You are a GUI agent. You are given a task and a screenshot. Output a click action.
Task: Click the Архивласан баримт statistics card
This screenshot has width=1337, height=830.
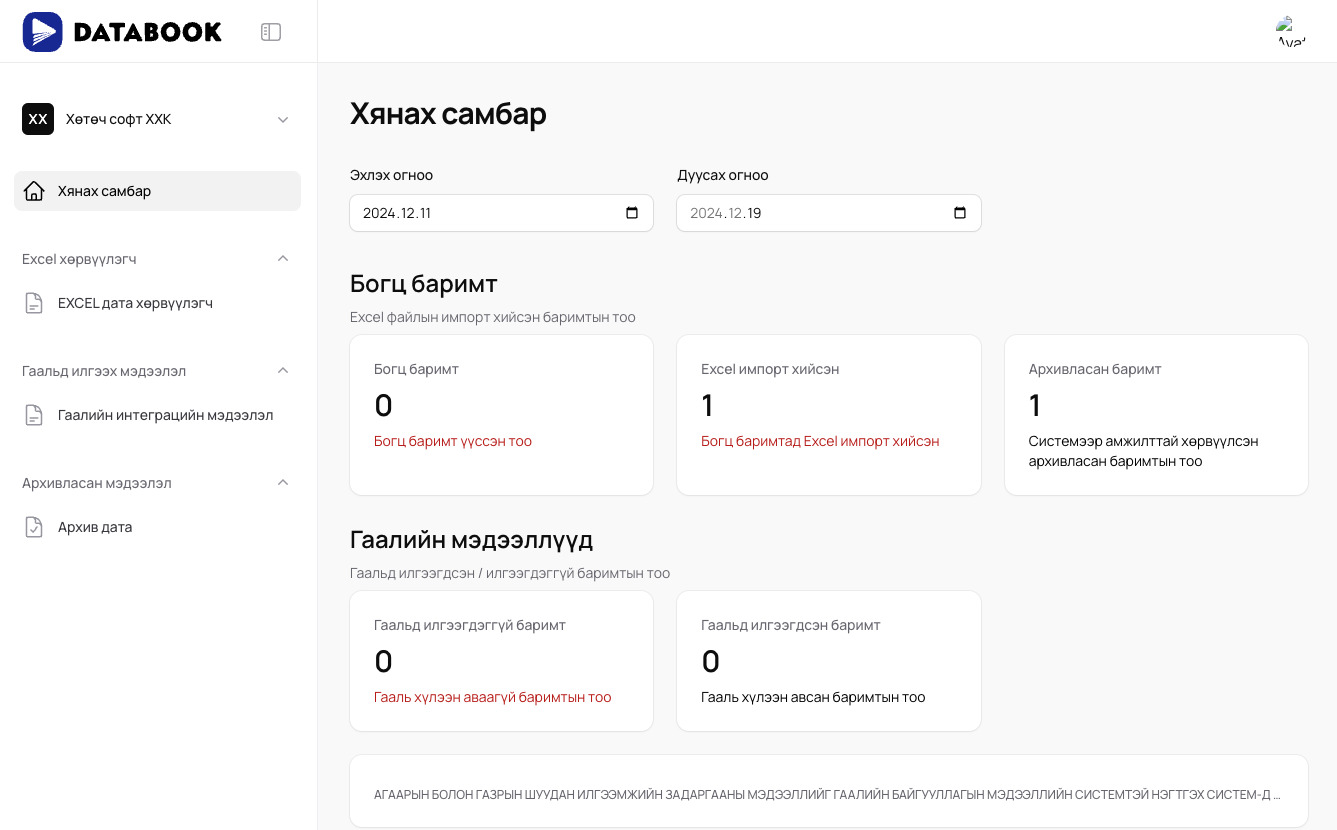point(1156,415)
